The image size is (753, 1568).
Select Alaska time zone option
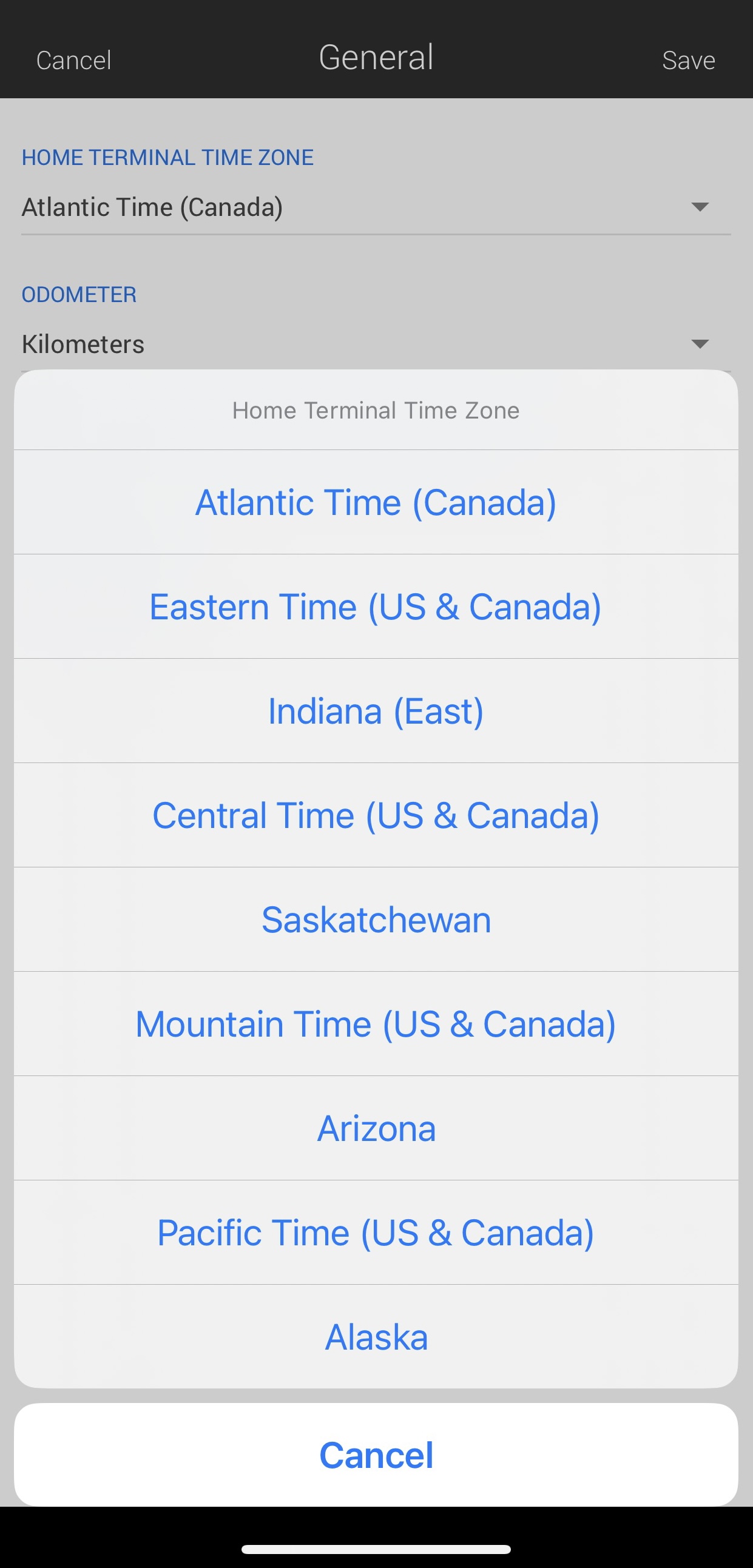tap(376, 1337)
